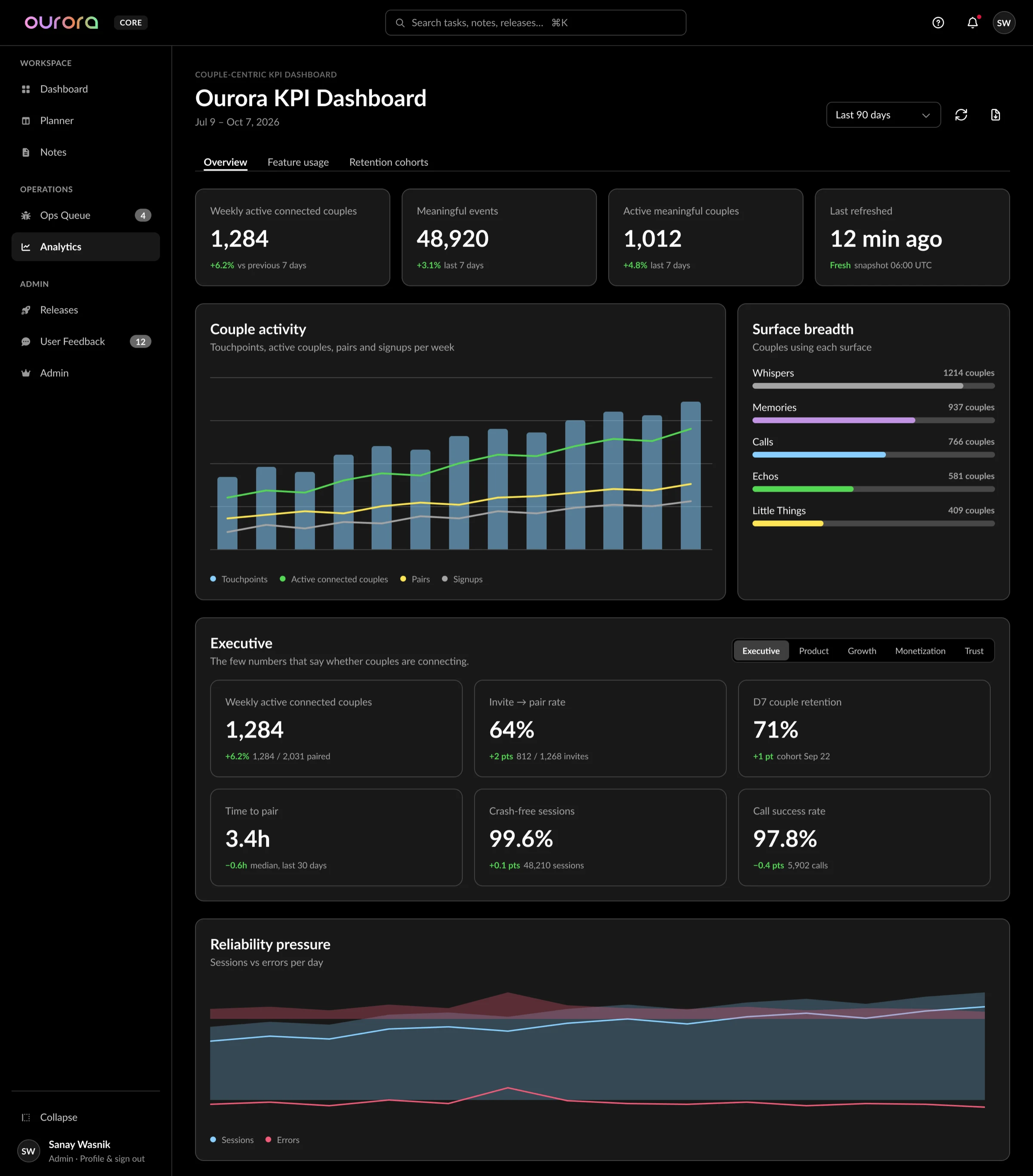Image resolution: width=1033 pixels, height=1176 pixels.
Task: Select the Executive segment button
Action: (x=761, y=651)
